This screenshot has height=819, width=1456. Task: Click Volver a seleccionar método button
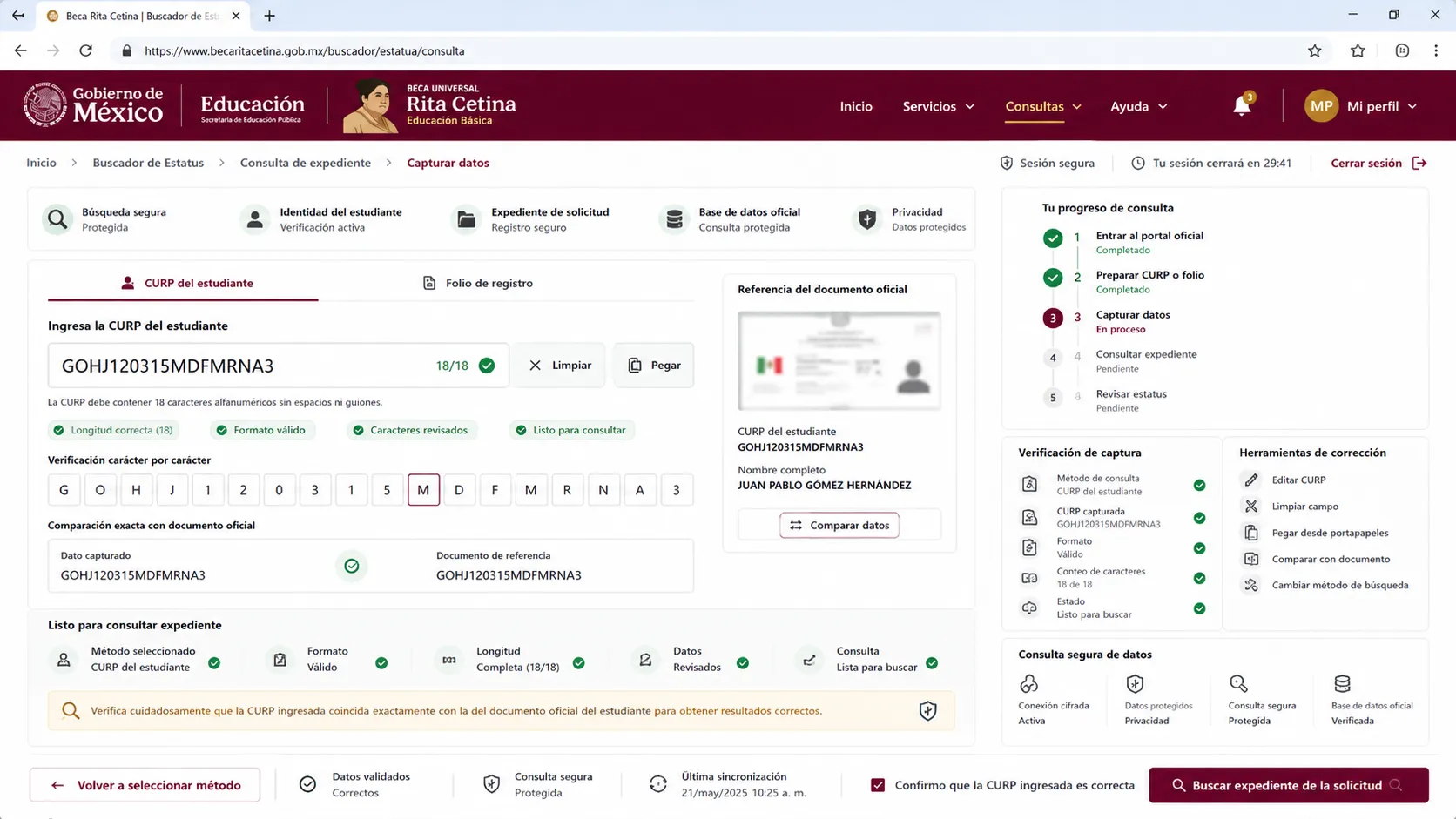[145, 785]
